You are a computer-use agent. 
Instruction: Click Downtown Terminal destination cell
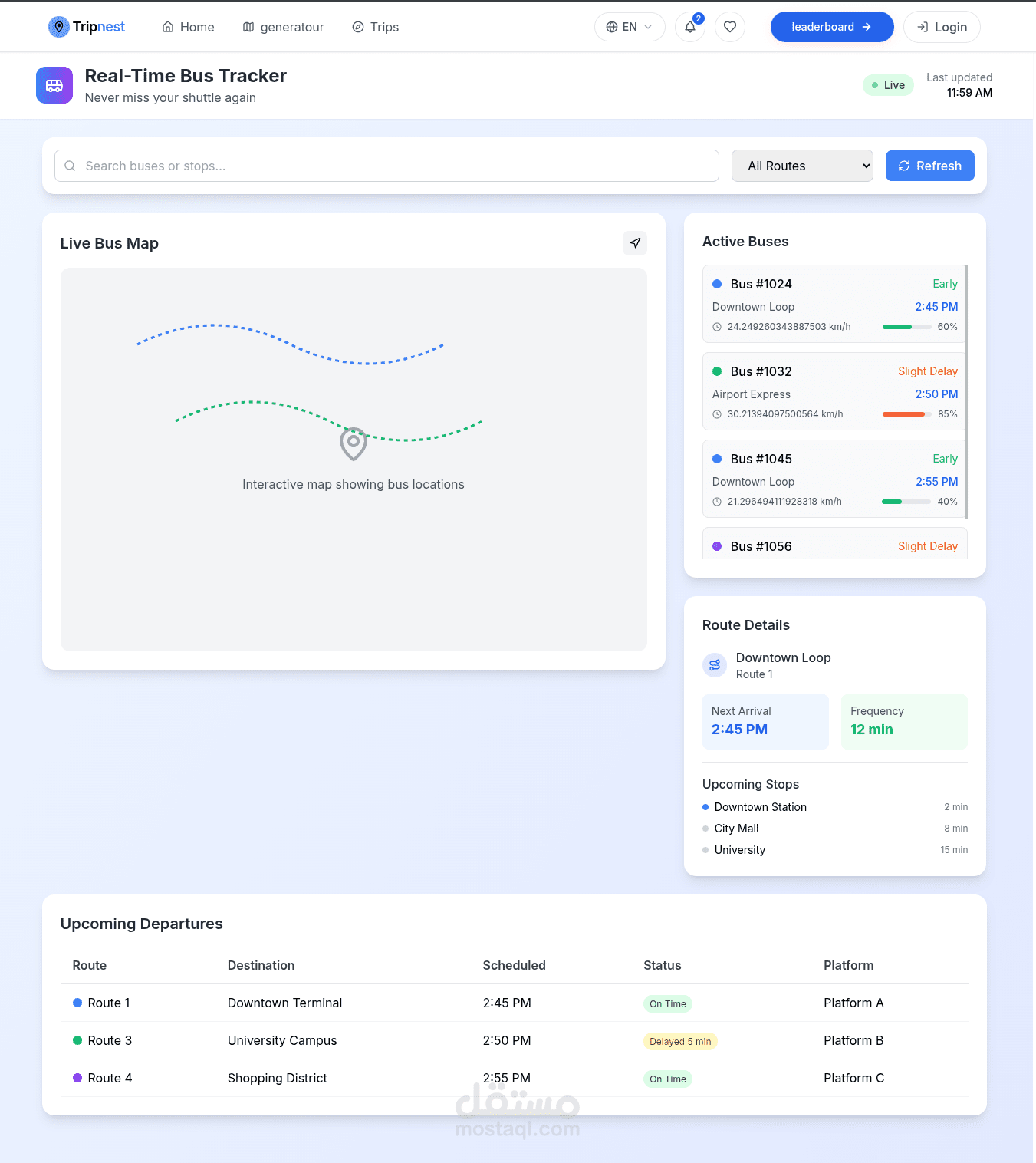point(284,1003)
